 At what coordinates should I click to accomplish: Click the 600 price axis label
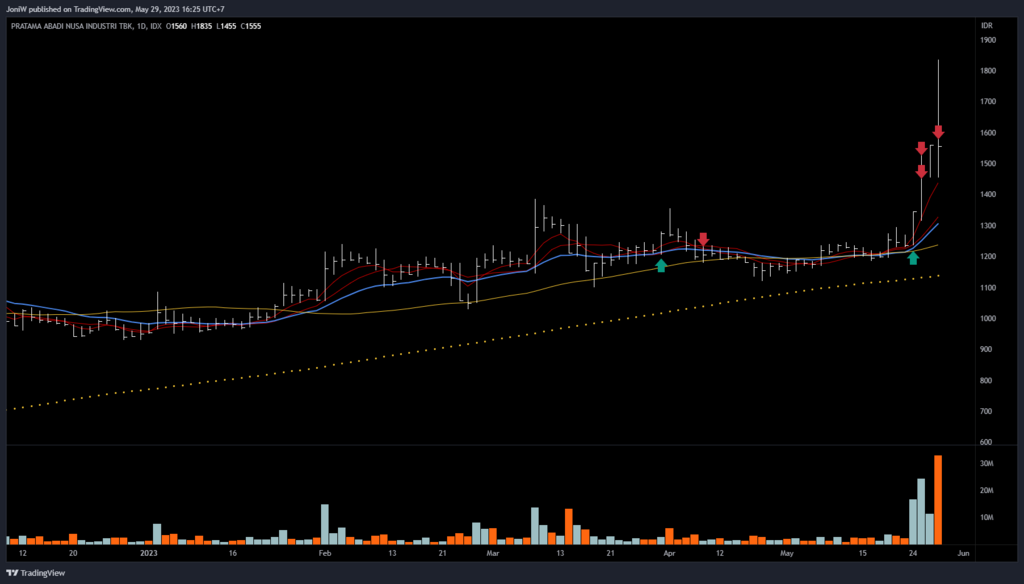987,443
